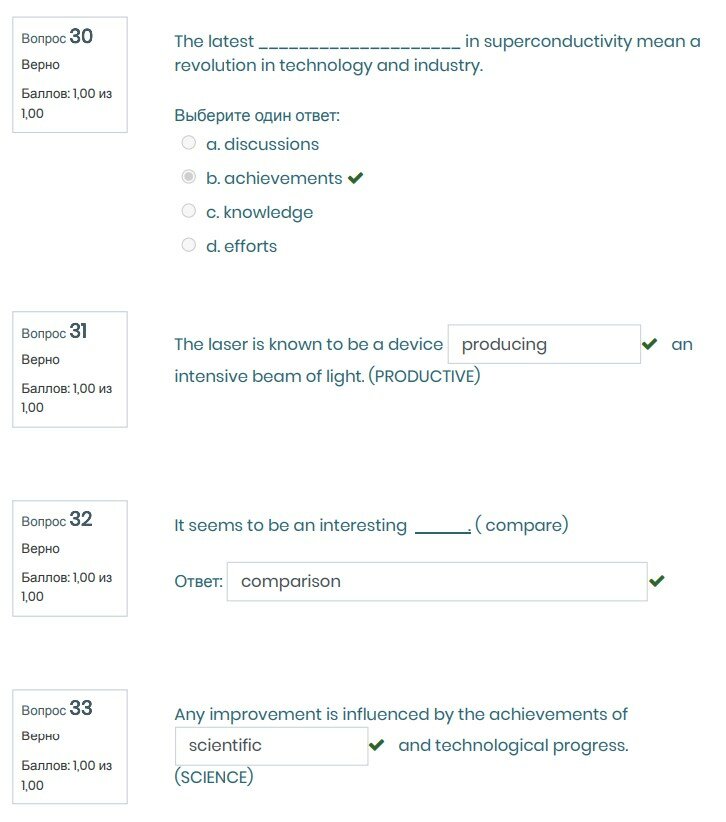The image size is (726, 822).
Task: Click the input field containing producing
Action: [544, 344]
